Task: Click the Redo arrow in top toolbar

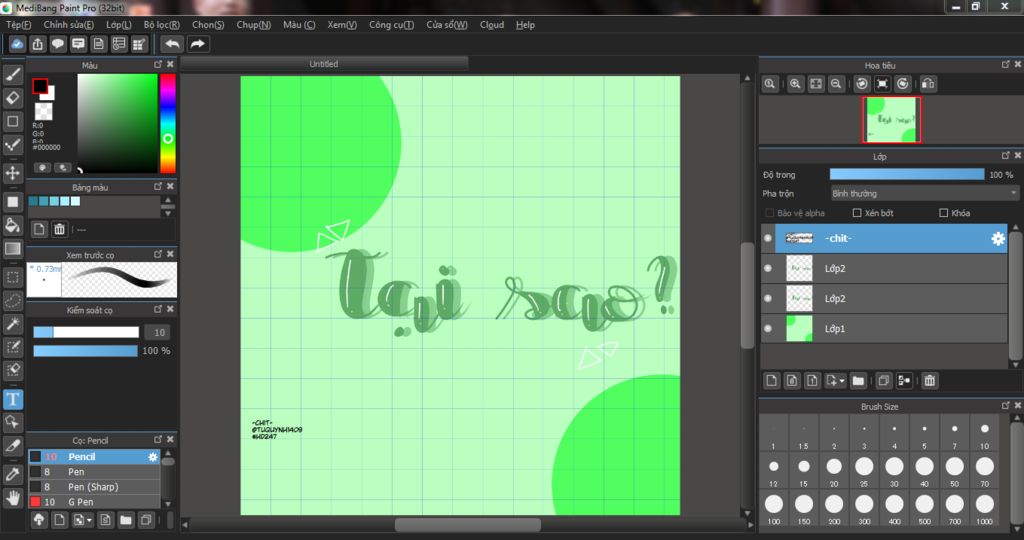Action: 197,44
